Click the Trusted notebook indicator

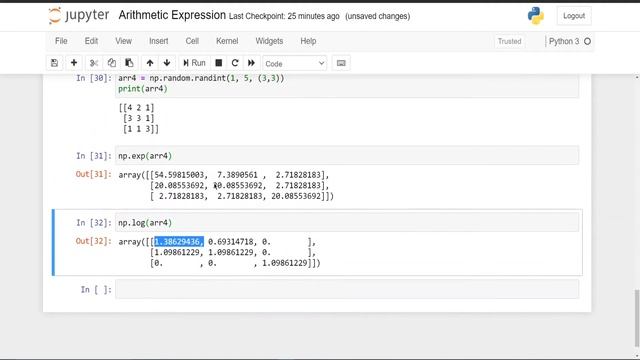point(509,41)
